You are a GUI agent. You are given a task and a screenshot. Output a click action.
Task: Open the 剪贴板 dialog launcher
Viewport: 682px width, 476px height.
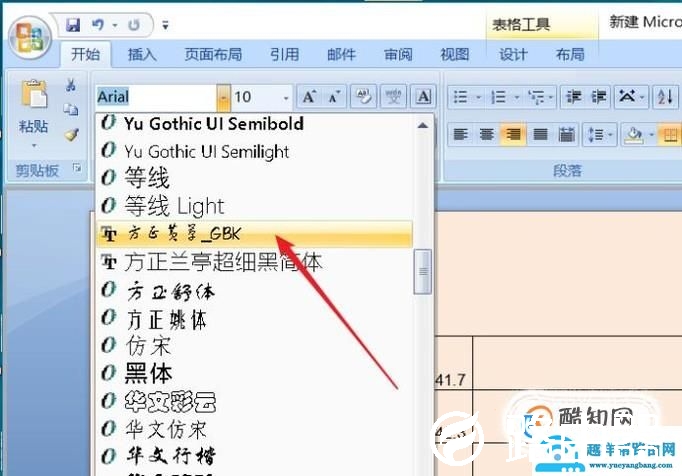(77, 168)
